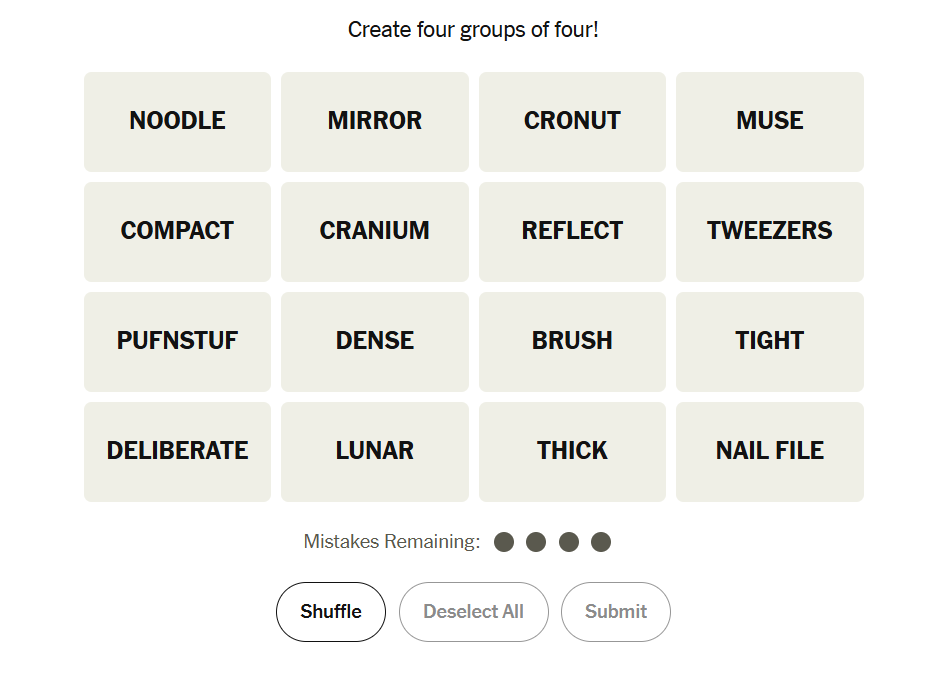Select the MIRROR word tile
This screenshot has height=700, width=946.
click(374, 121)
